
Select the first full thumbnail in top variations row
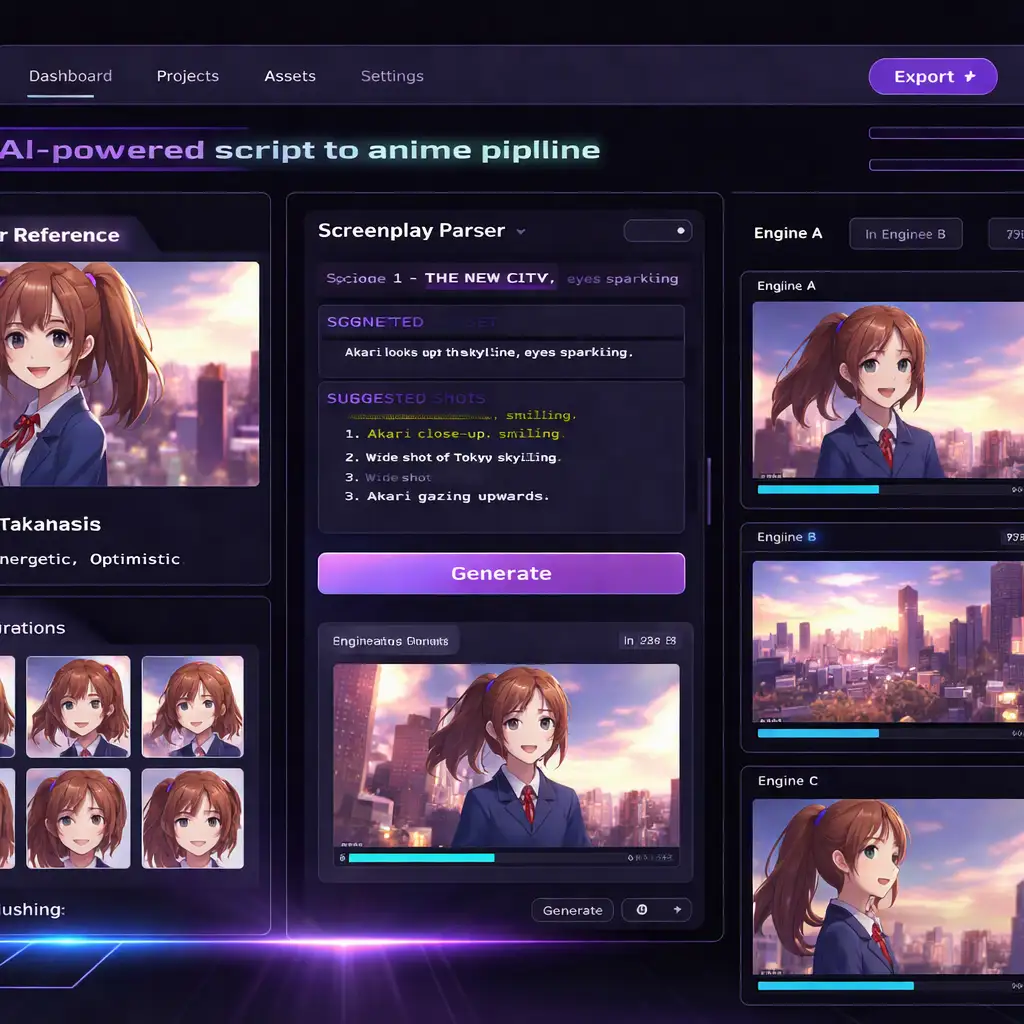tap(78, 707)
